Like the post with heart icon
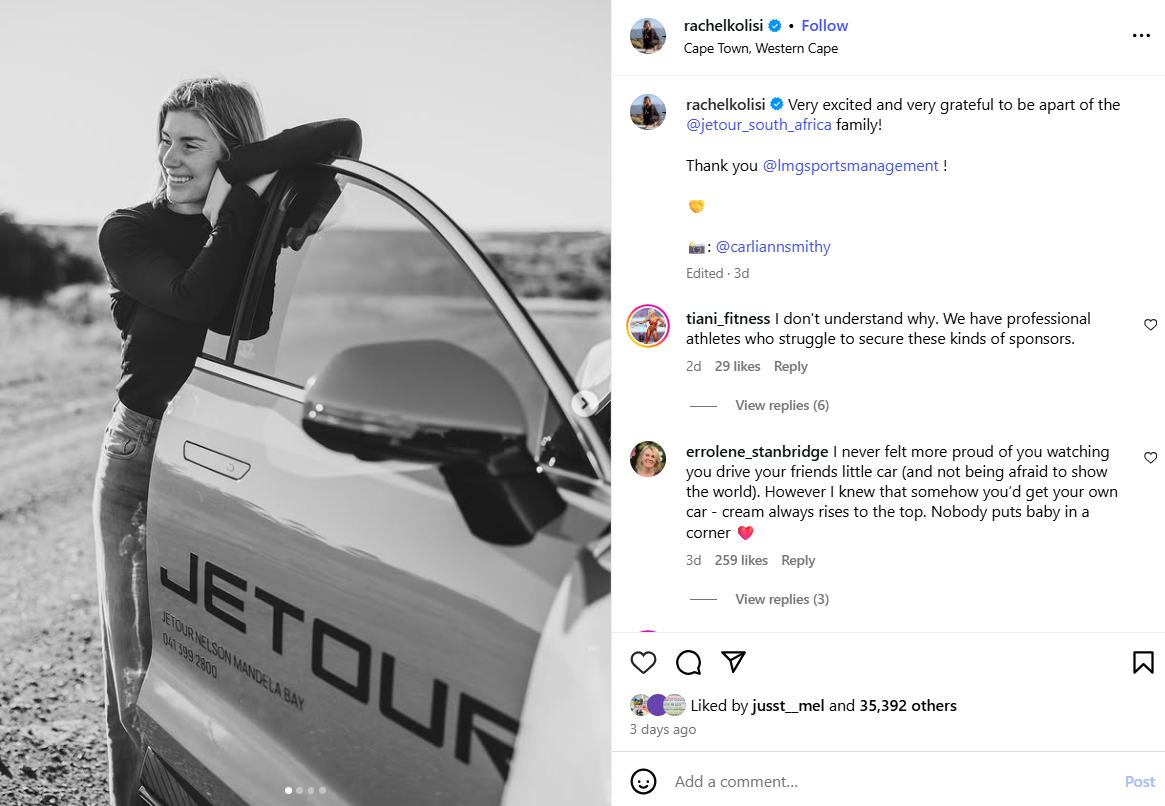Viewport: 1165px width, 806px height. [644, 662]
